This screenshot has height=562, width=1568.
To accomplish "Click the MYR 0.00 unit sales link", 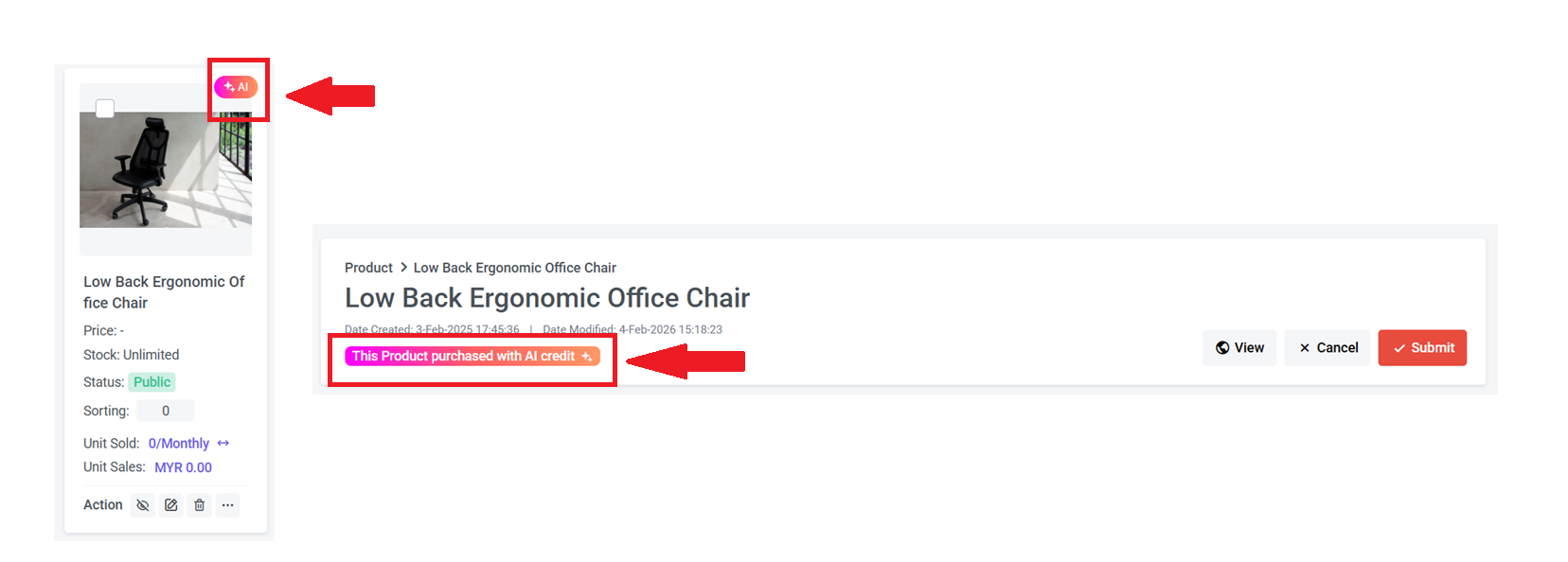I will [183, 467].
